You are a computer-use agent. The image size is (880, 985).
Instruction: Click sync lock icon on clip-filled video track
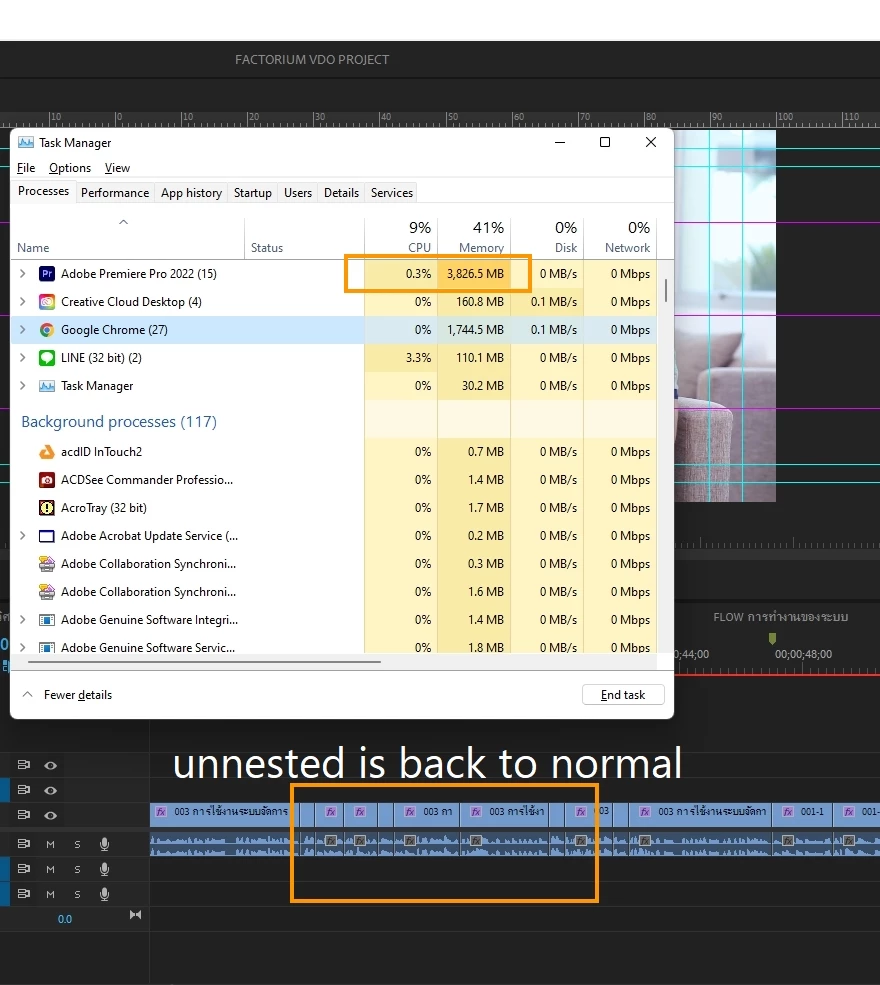[x=24, y=815]
